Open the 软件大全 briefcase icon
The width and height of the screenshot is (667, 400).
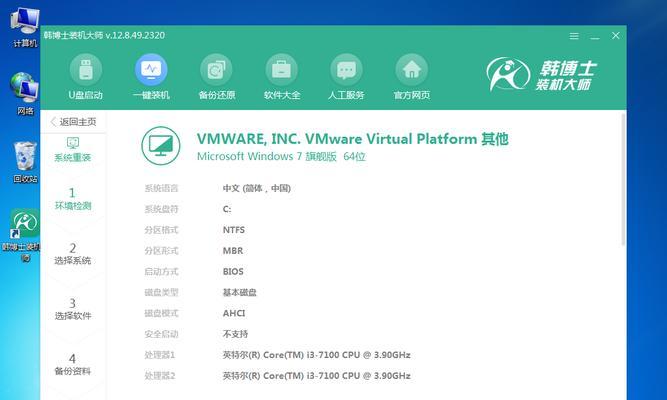pyautogui.click(x=282, y=70)
